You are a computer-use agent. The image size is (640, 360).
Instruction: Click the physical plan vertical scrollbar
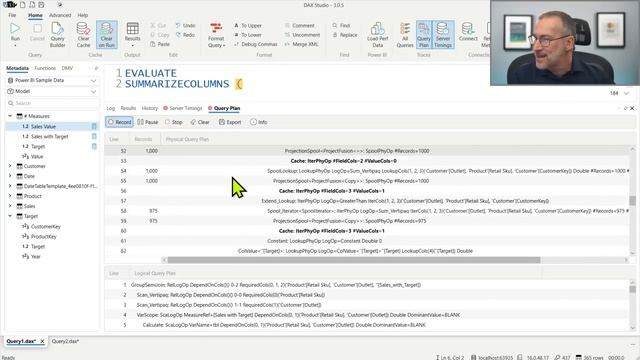click(632, 201)
